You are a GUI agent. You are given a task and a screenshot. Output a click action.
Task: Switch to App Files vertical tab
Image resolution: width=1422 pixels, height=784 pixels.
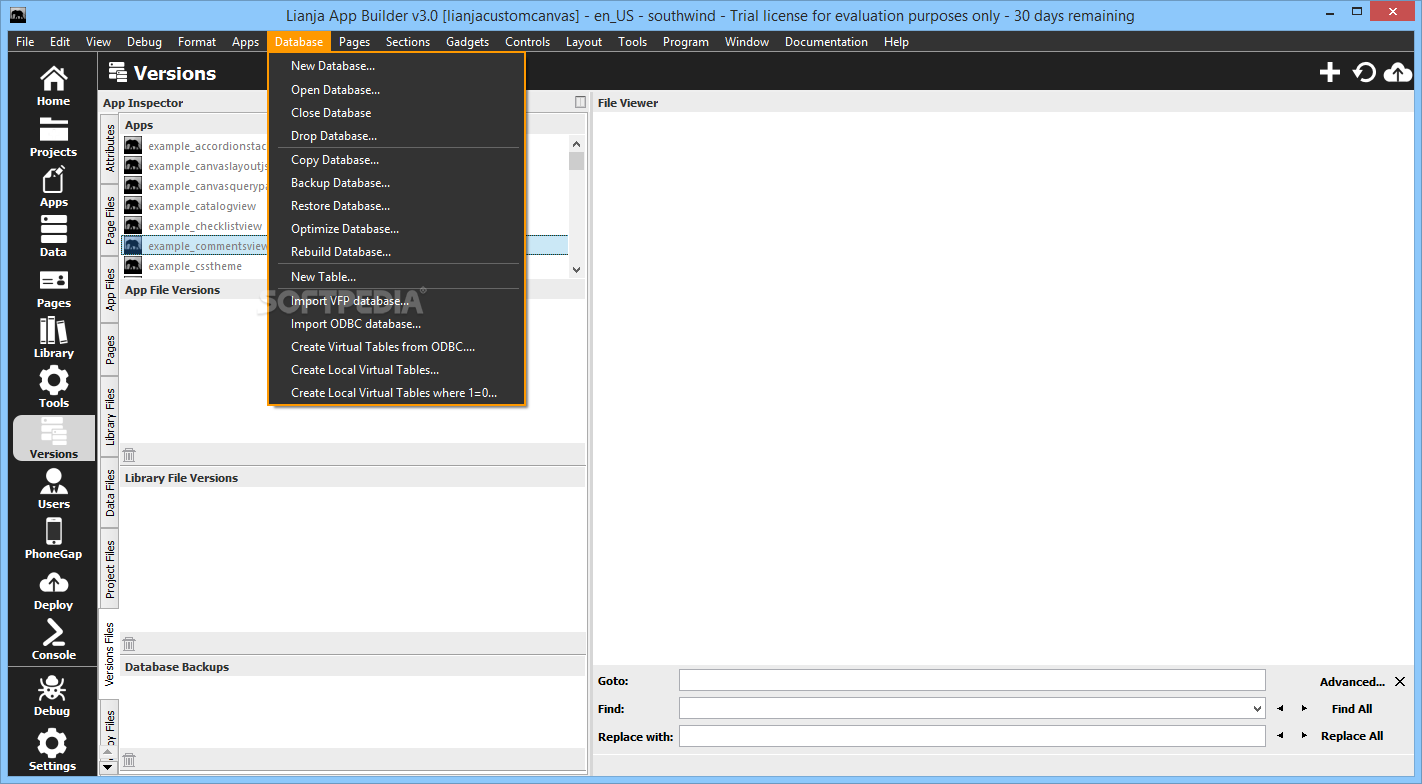point(110,289)
